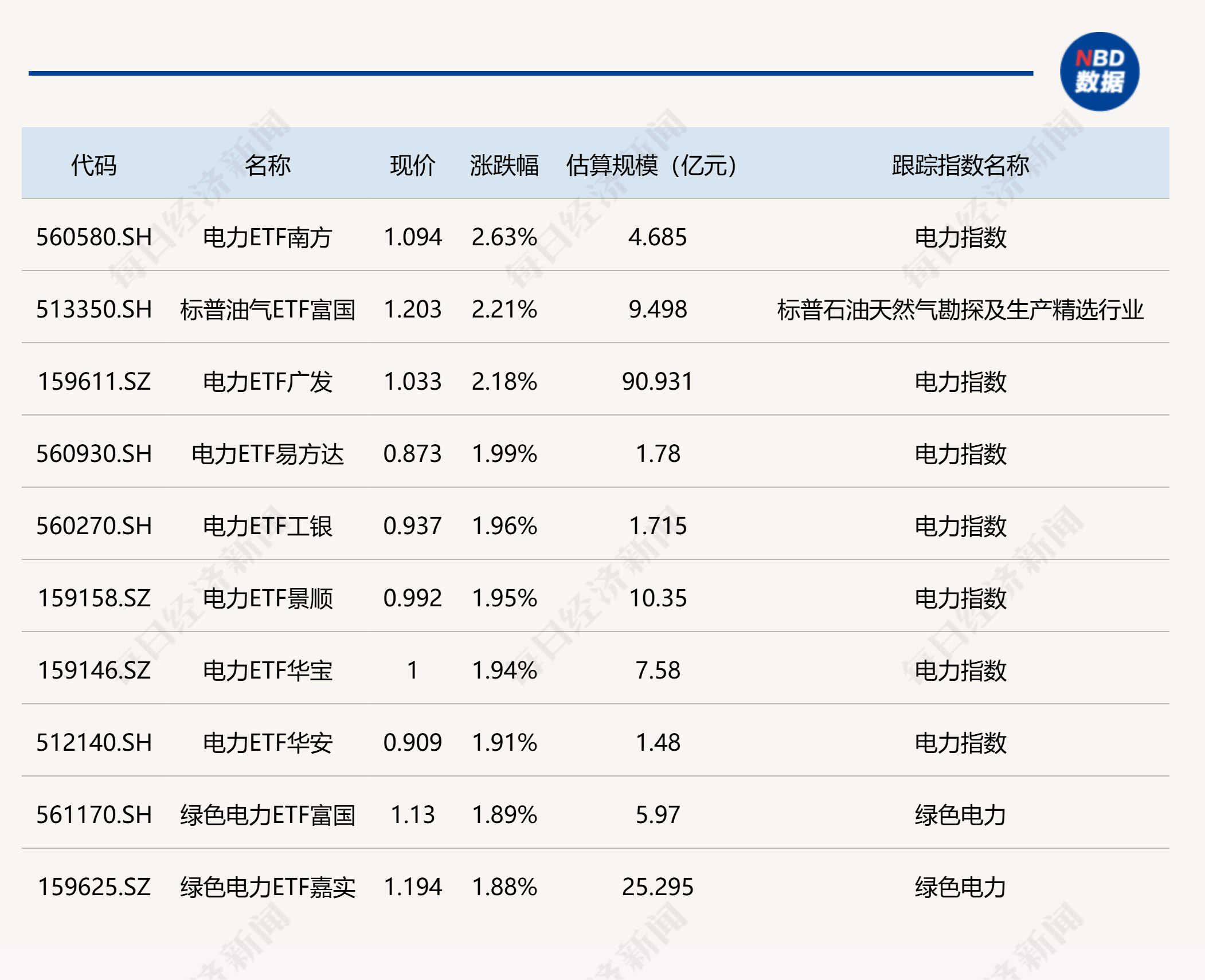The height and width of the screenshot is (980, 1205).
Task: Click the change value 1.96%
Action: coord(504,526)
